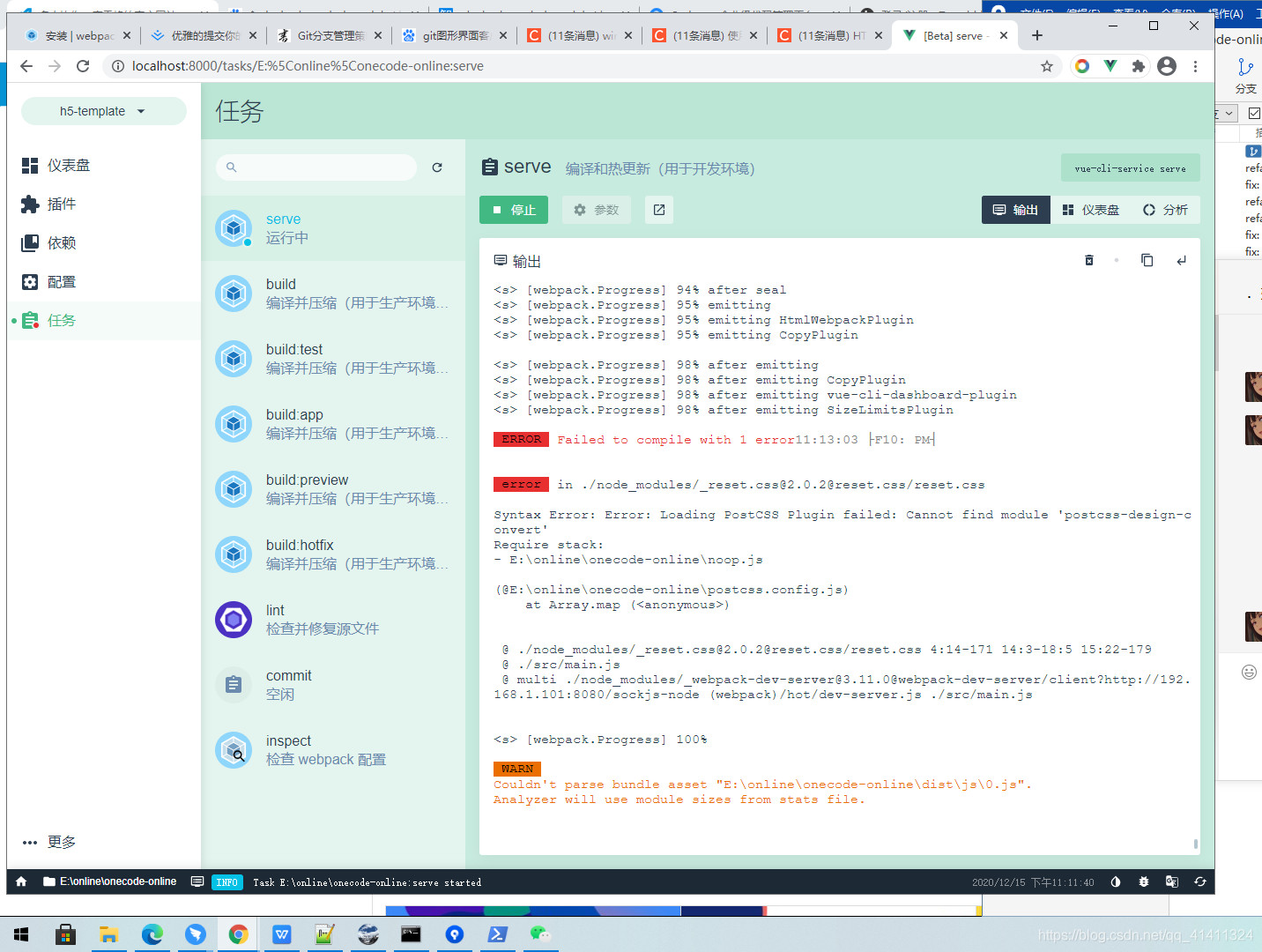This screenshot has width=1262, height=952.
Task: Click the vue-cli-service serve command label
Action: click(x=1131, y=168)
